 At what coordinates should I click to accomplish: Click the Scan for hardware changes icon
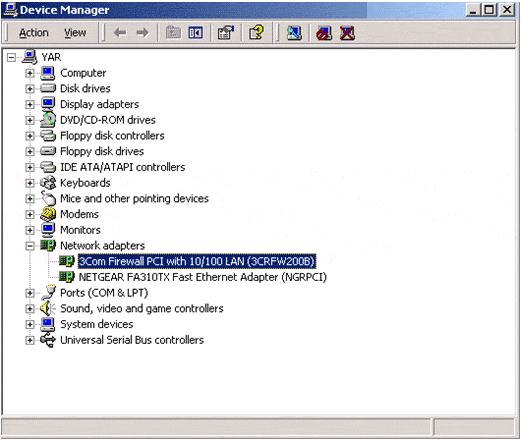[x=294, y=33]
